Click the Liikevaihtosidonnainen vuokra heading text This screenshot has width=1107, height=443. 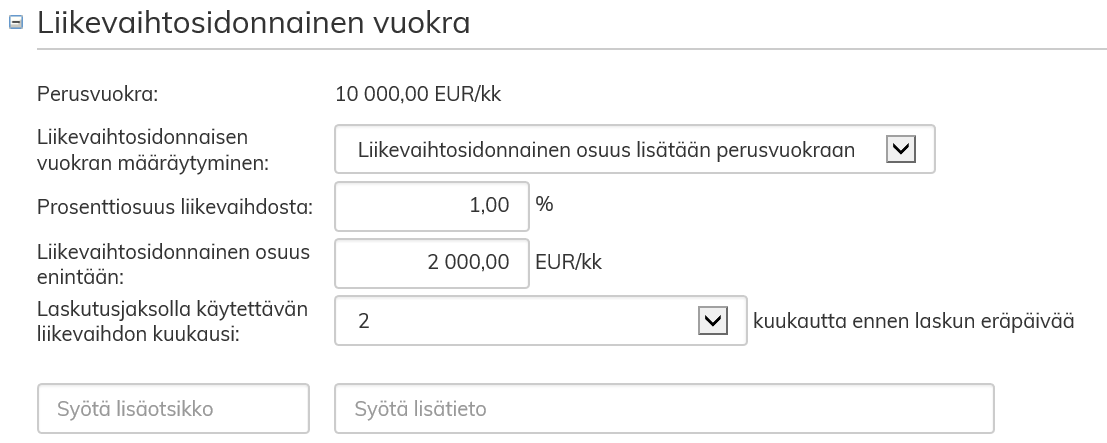253,24
